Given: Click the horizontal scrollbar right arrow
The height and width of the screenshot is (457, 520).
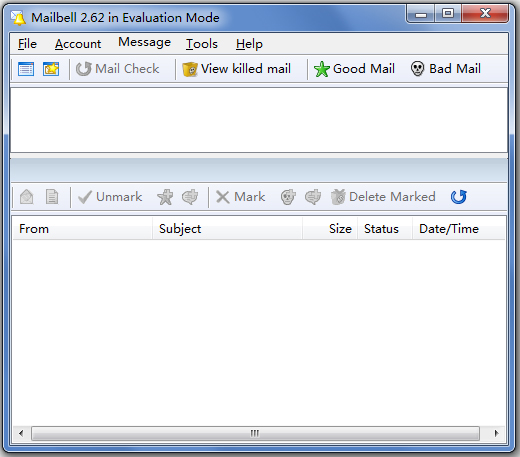Looking at the screenshot, I should 497,433.
